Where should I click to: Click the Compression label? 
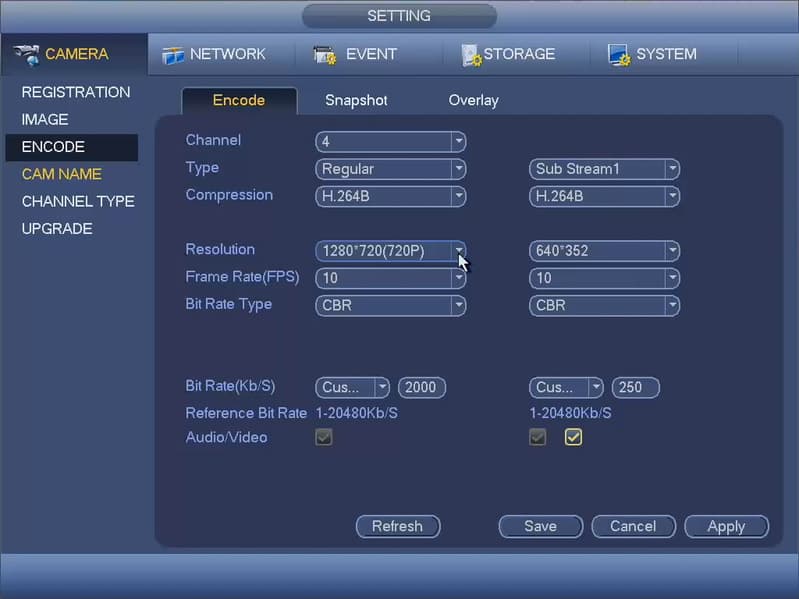(x=229, y=195)
